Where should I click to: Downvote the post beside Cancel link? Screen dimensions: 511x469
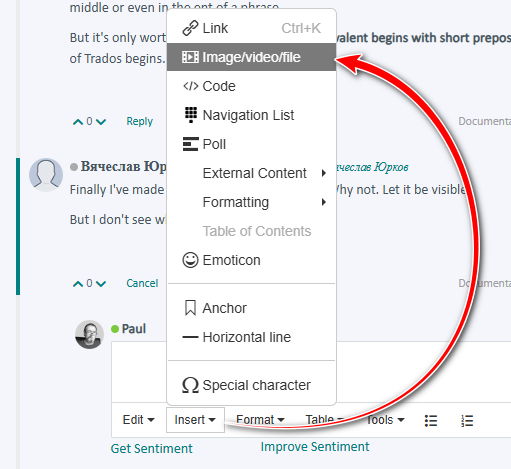[x=101, y=284]
